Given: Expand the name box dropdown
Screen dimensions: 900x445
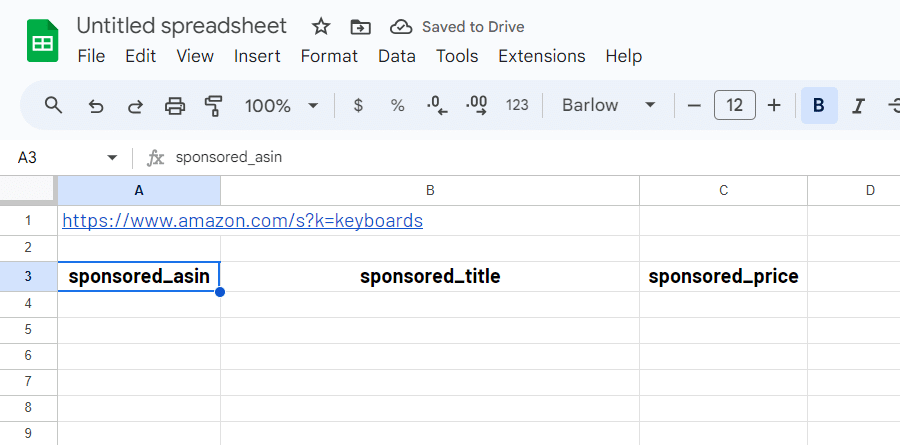Looking at the screenshot, I should coord(112,158).
